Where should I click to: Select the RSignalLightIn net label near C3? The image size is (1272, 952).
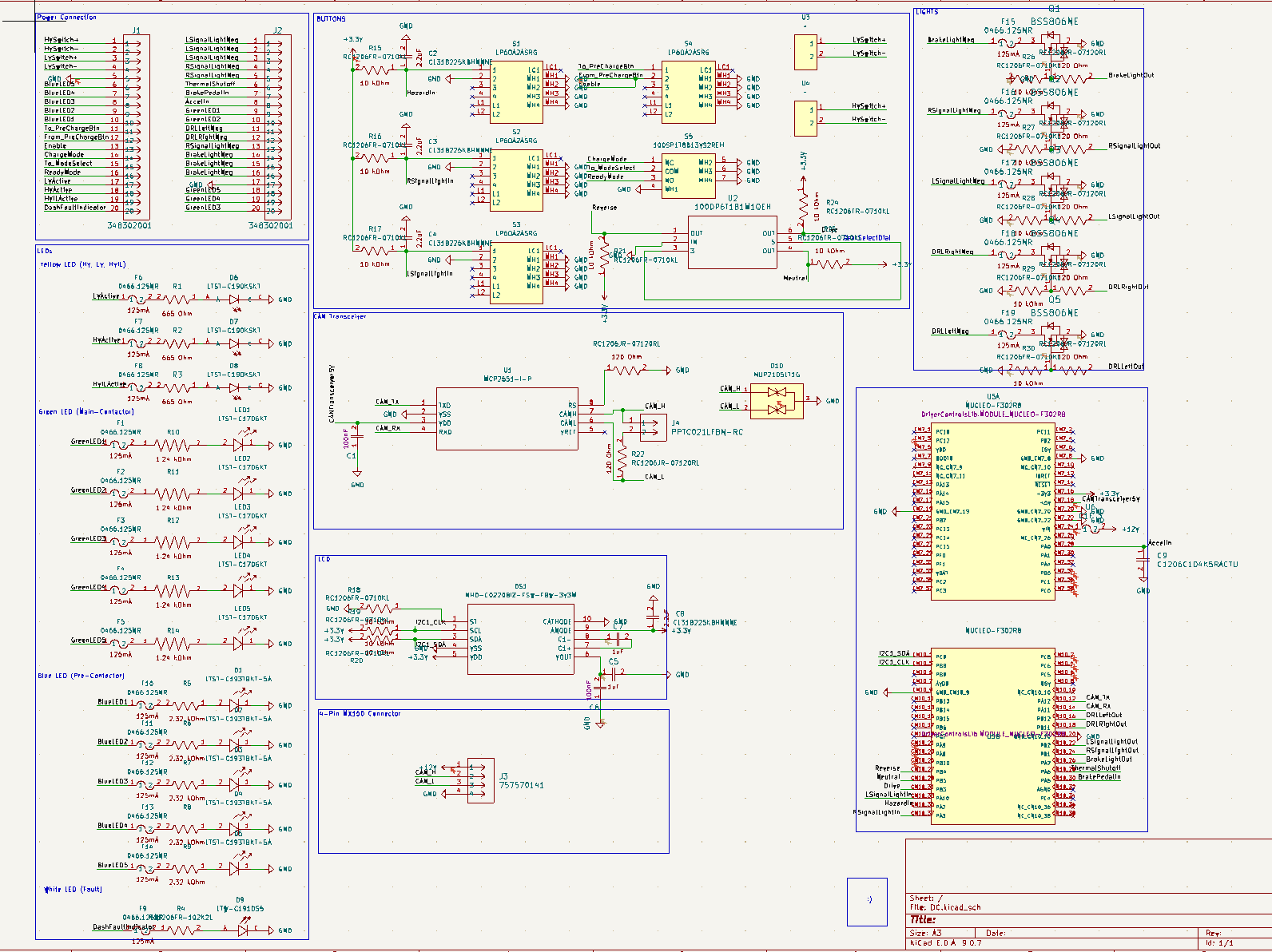pos(430,181)
